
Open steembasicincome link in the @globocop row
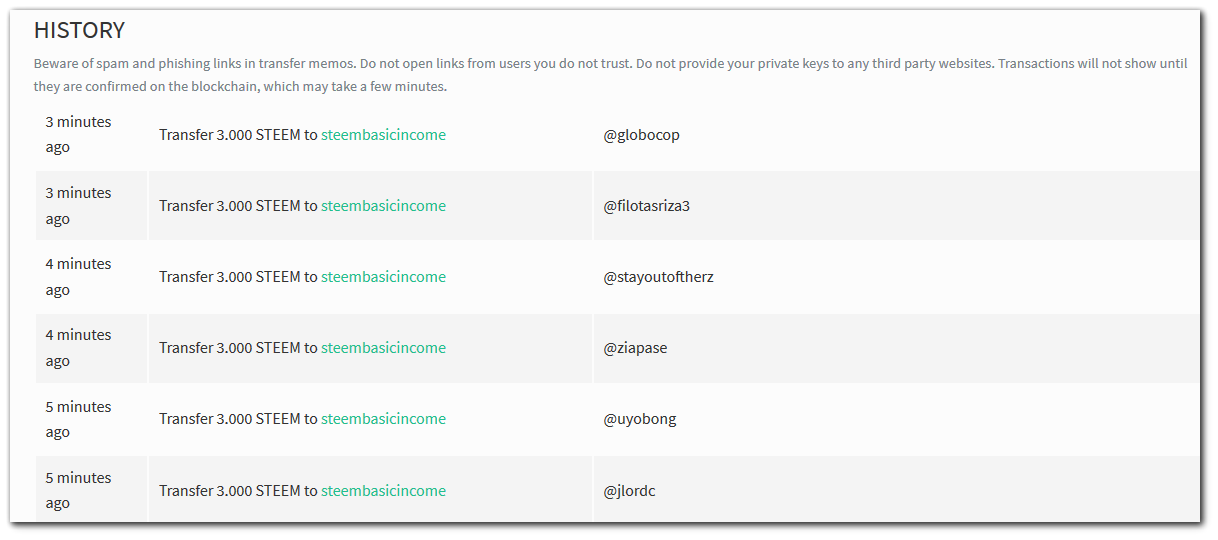383,135
